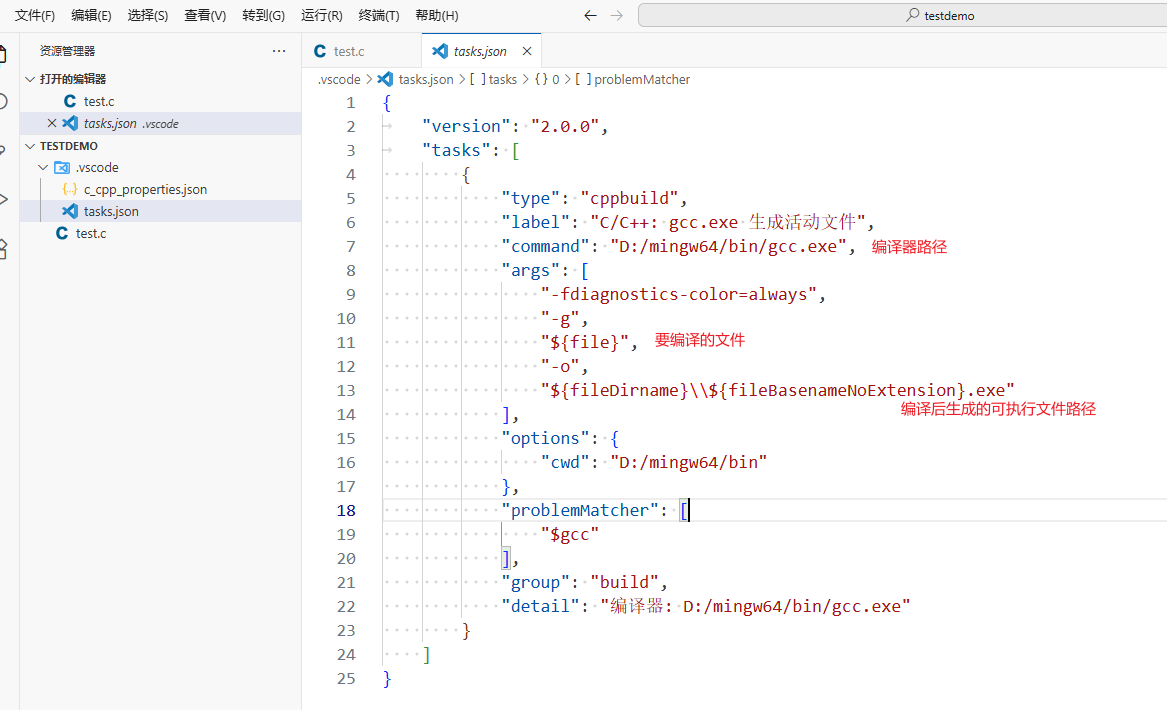Screen dimensions: 1167x710
Task: Click the testdemo command search box
Action: pyautogui.click(x=902, y=16)
